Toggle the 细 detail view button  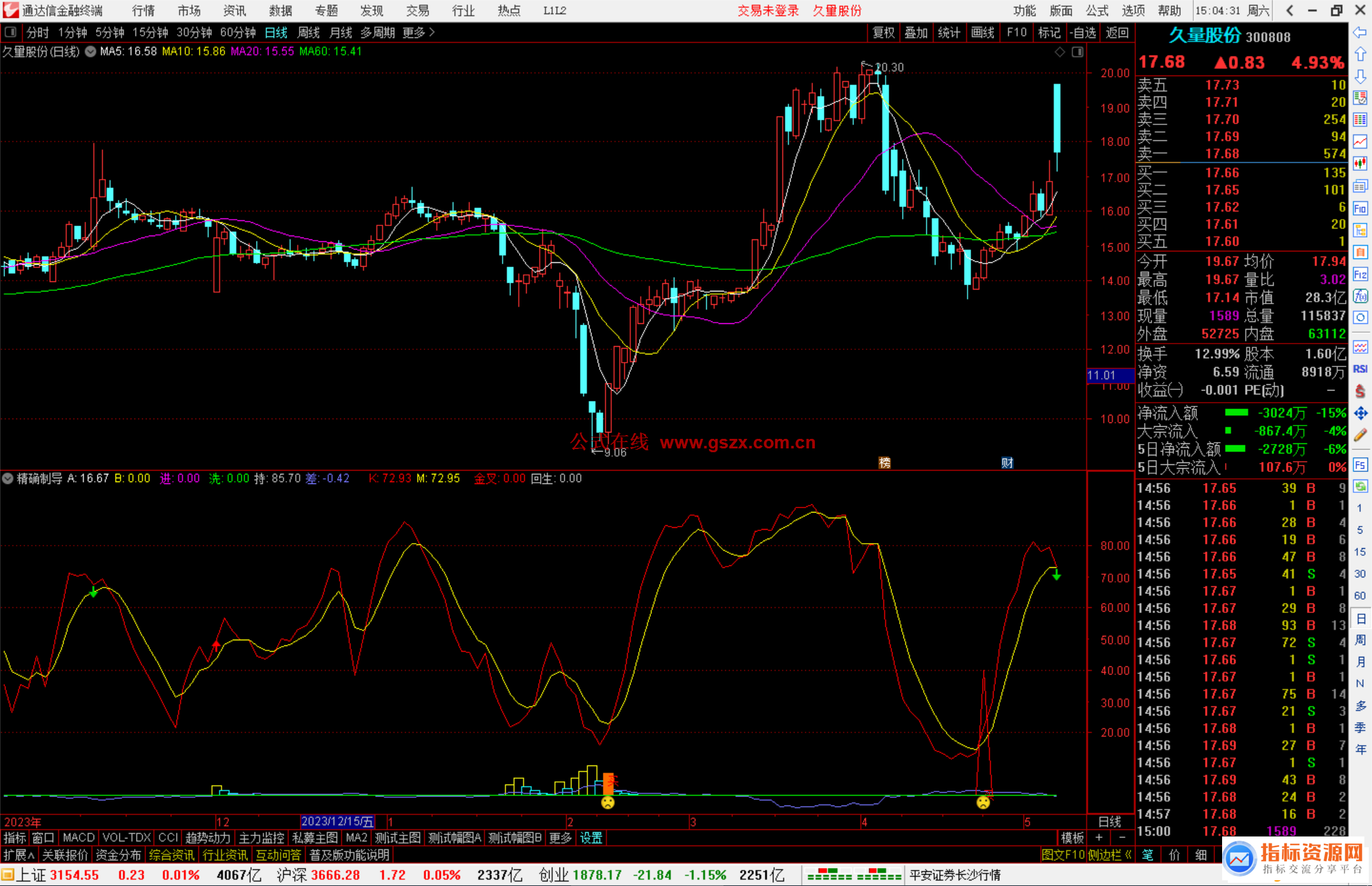point(1200,855)
